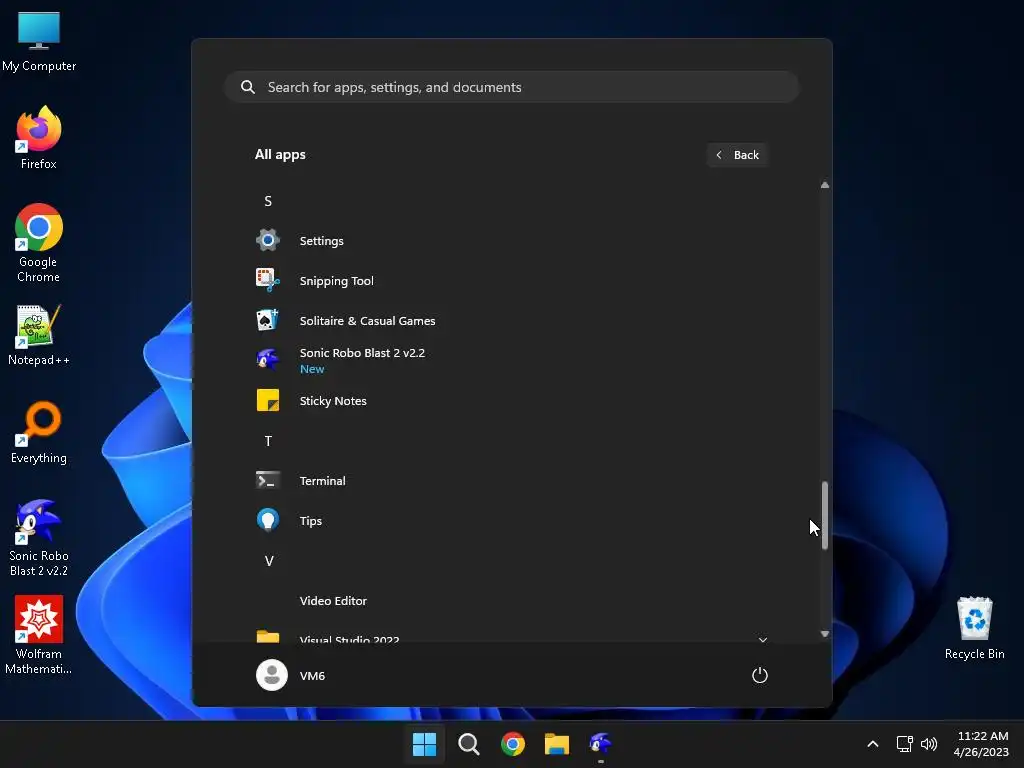Click Back button in All apps
Image resolution: width=1024 pixels, height=768 pixels.
tap(737, 155)
